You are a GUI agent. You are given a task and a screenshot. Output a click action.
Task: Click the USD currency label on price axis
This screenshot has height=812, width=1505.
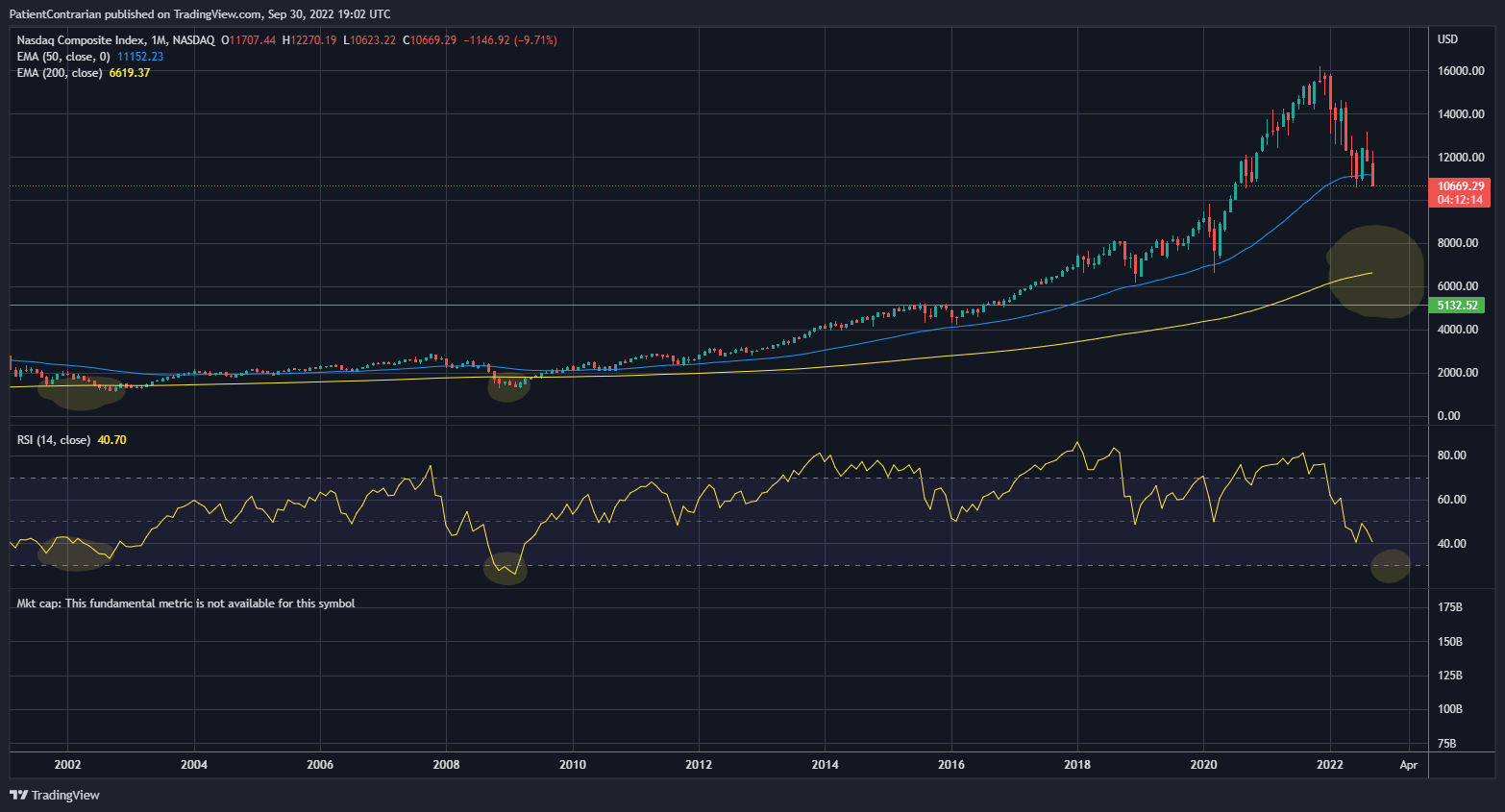pyautogui.click(x=1447, y=39)
